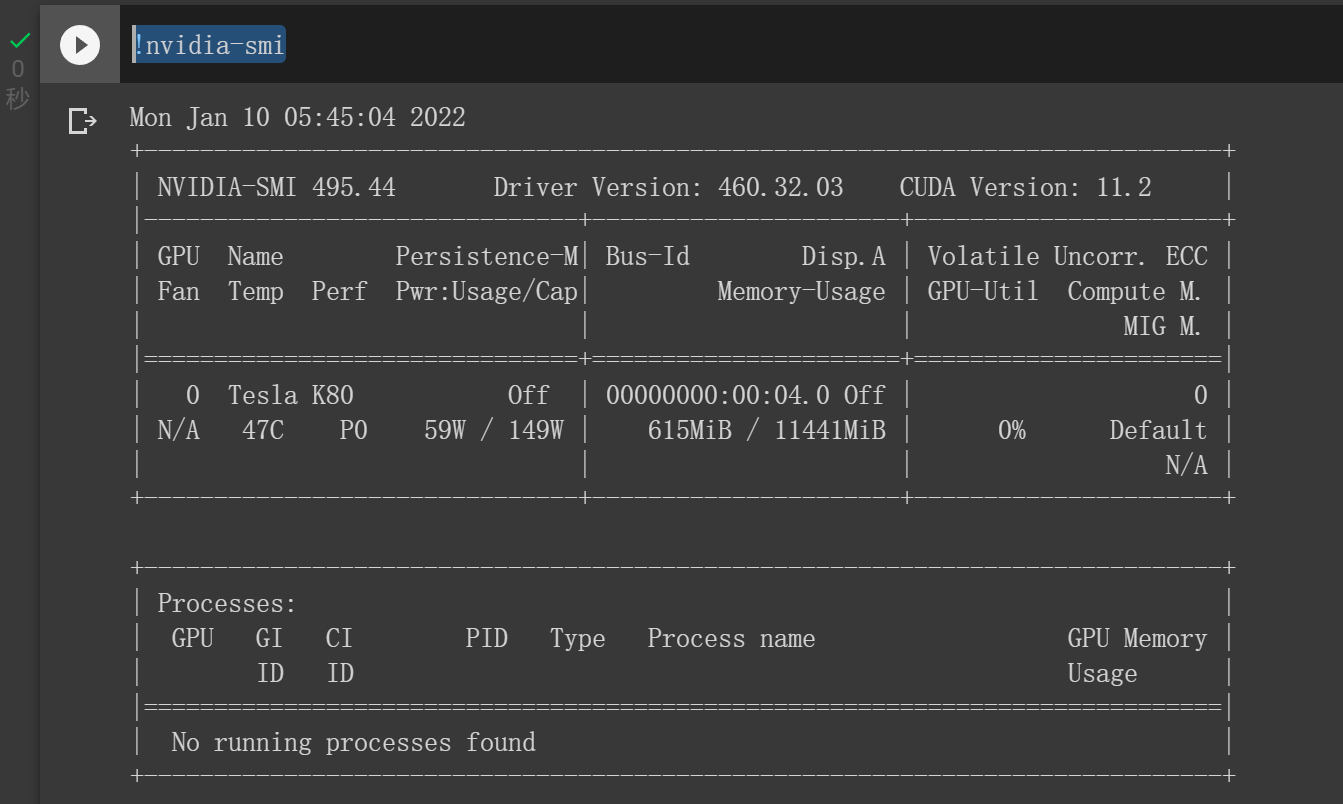Viewport: 1343px width, 804px height.
Task: Click the 'Bus-Id' column header
Action: pyautogui.click(x=647, y=256)
